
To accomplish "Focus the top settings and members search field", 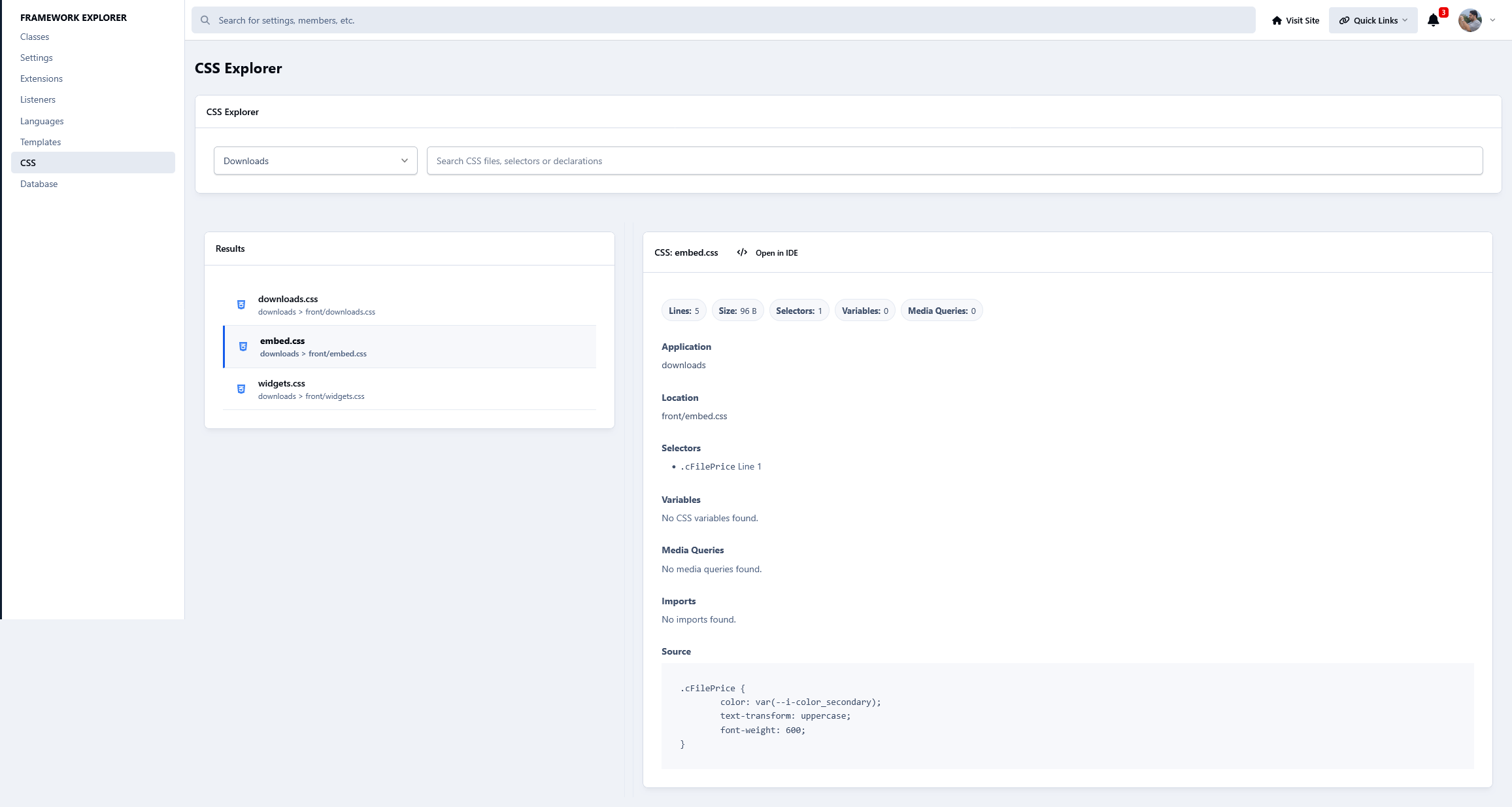I will pos(724,20).
